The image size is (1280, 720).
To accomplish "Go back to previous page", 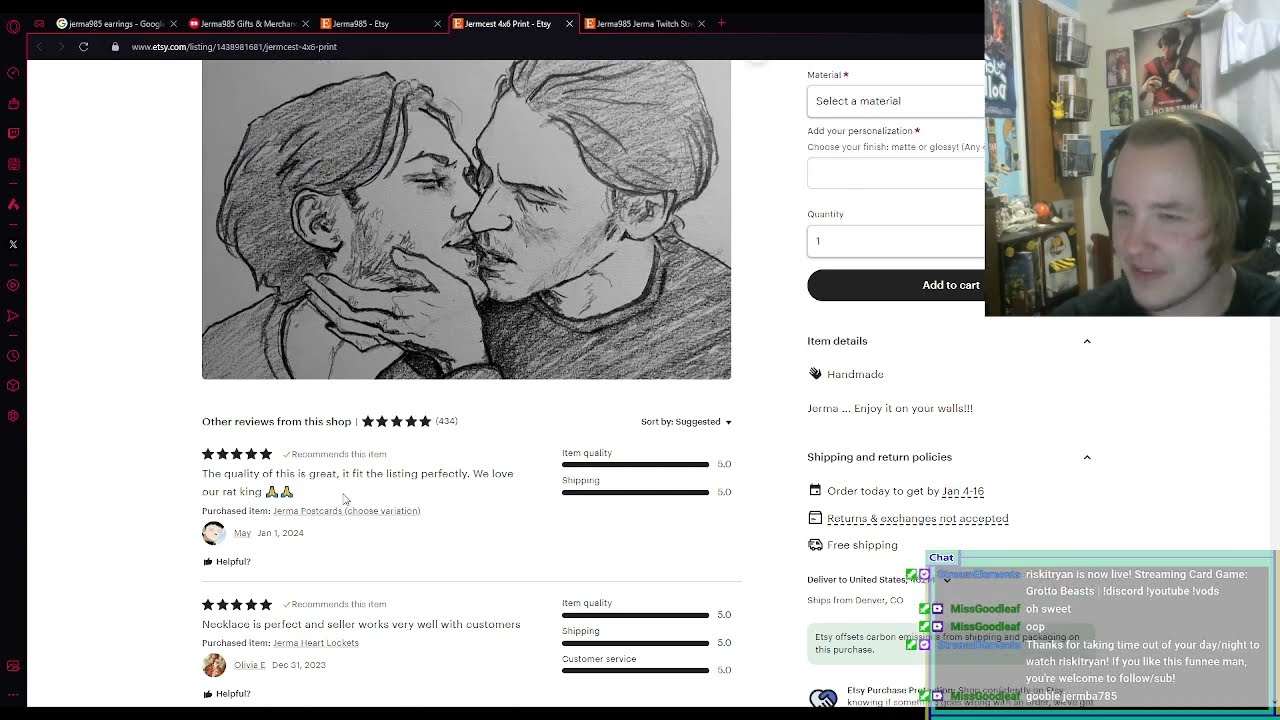I will [x=39, y=47].
